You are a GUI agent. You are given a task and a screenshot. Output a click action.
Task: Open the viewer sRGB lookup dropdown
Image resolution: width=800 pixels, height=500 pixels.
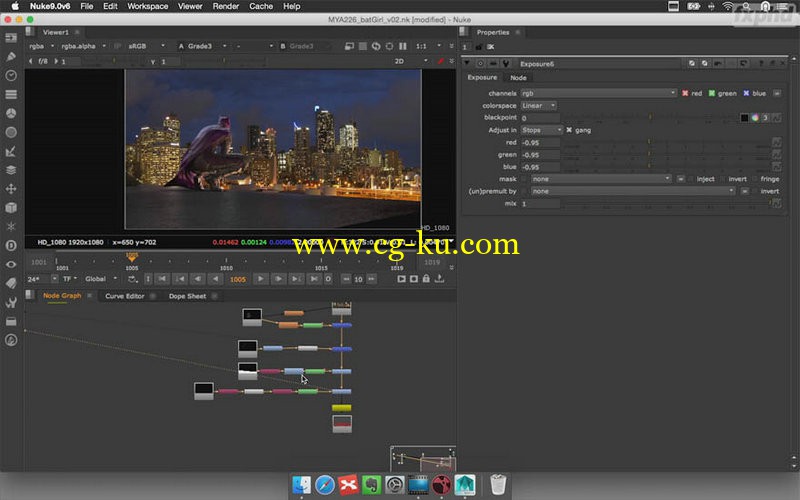click(146, 46)
